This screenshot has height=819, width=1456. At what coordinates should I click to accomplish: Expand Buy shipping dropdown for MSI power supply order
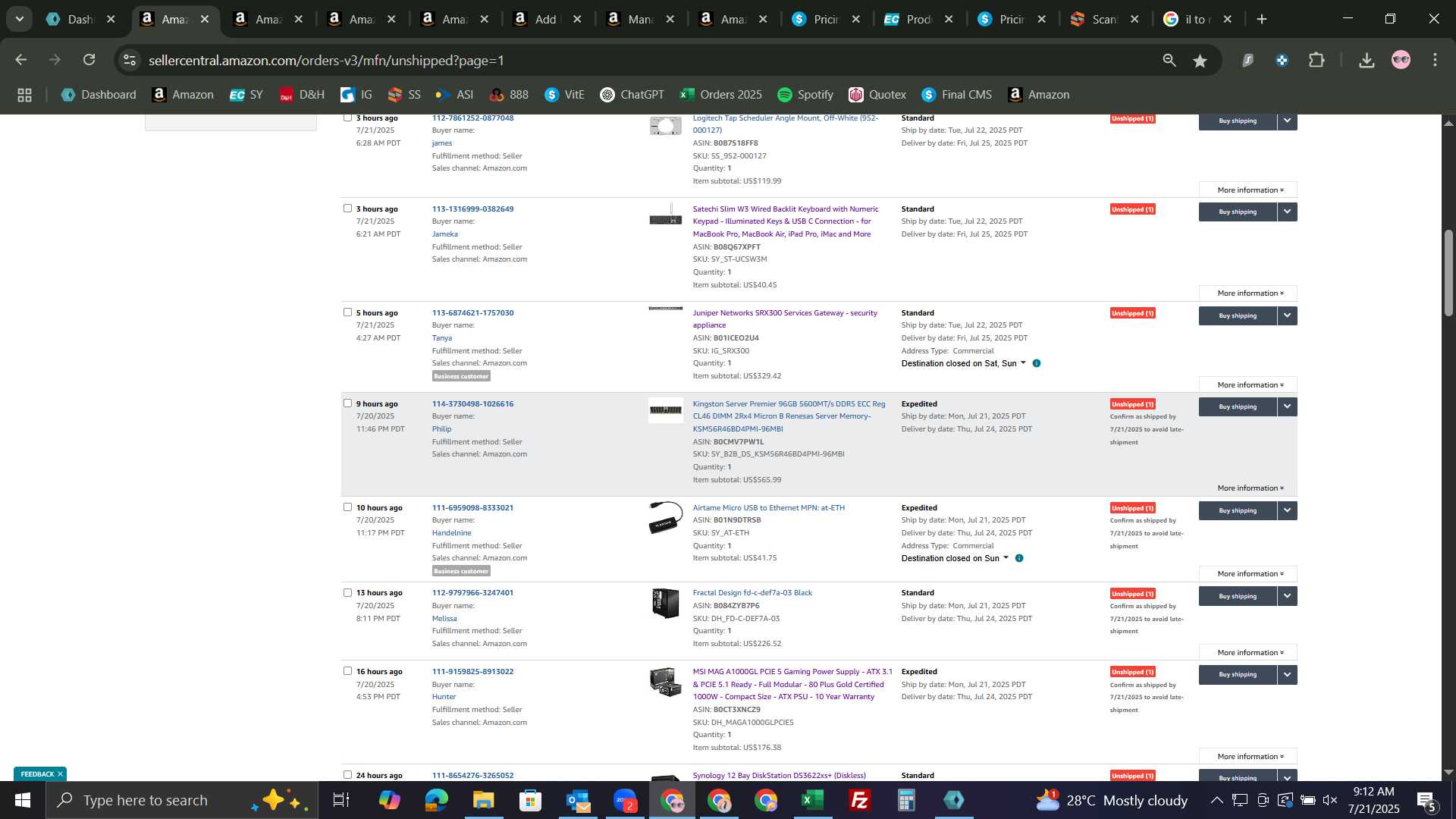(x=1287, y=674)
